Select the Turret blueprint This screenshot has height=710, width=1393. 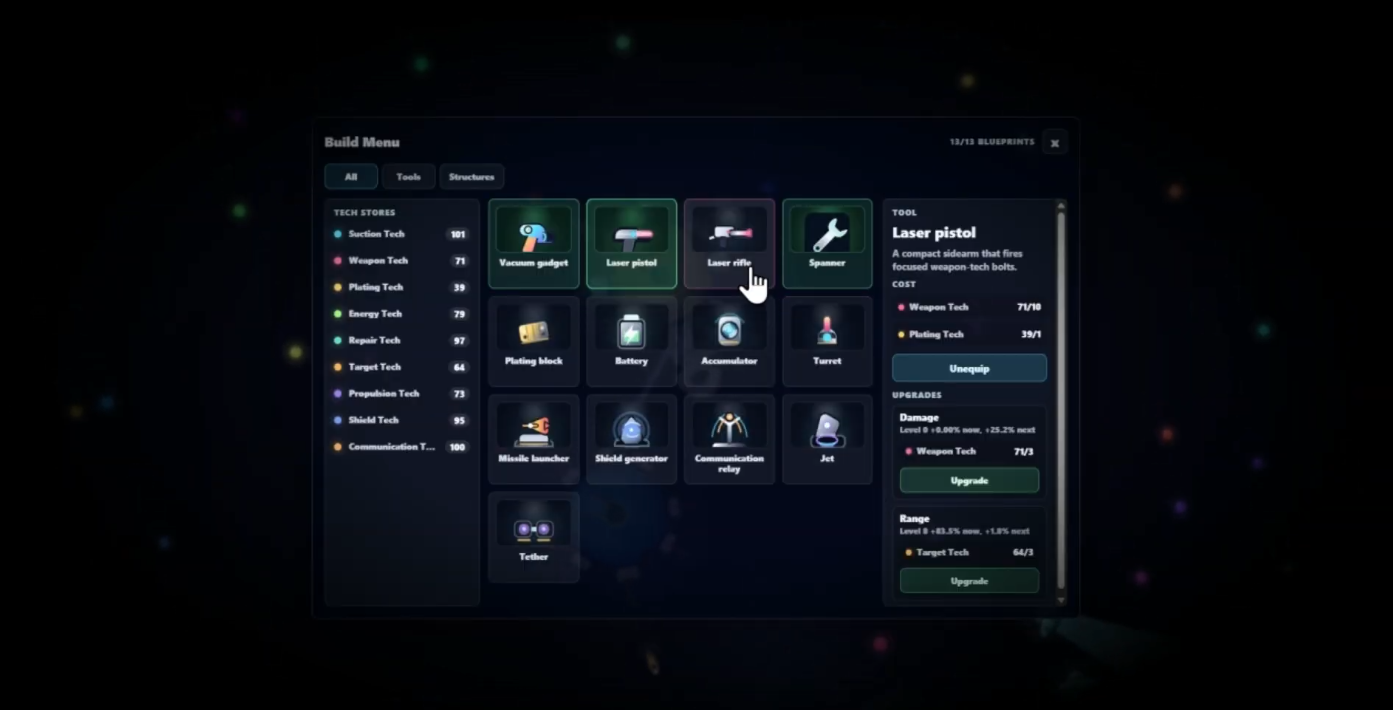[827, 341]
